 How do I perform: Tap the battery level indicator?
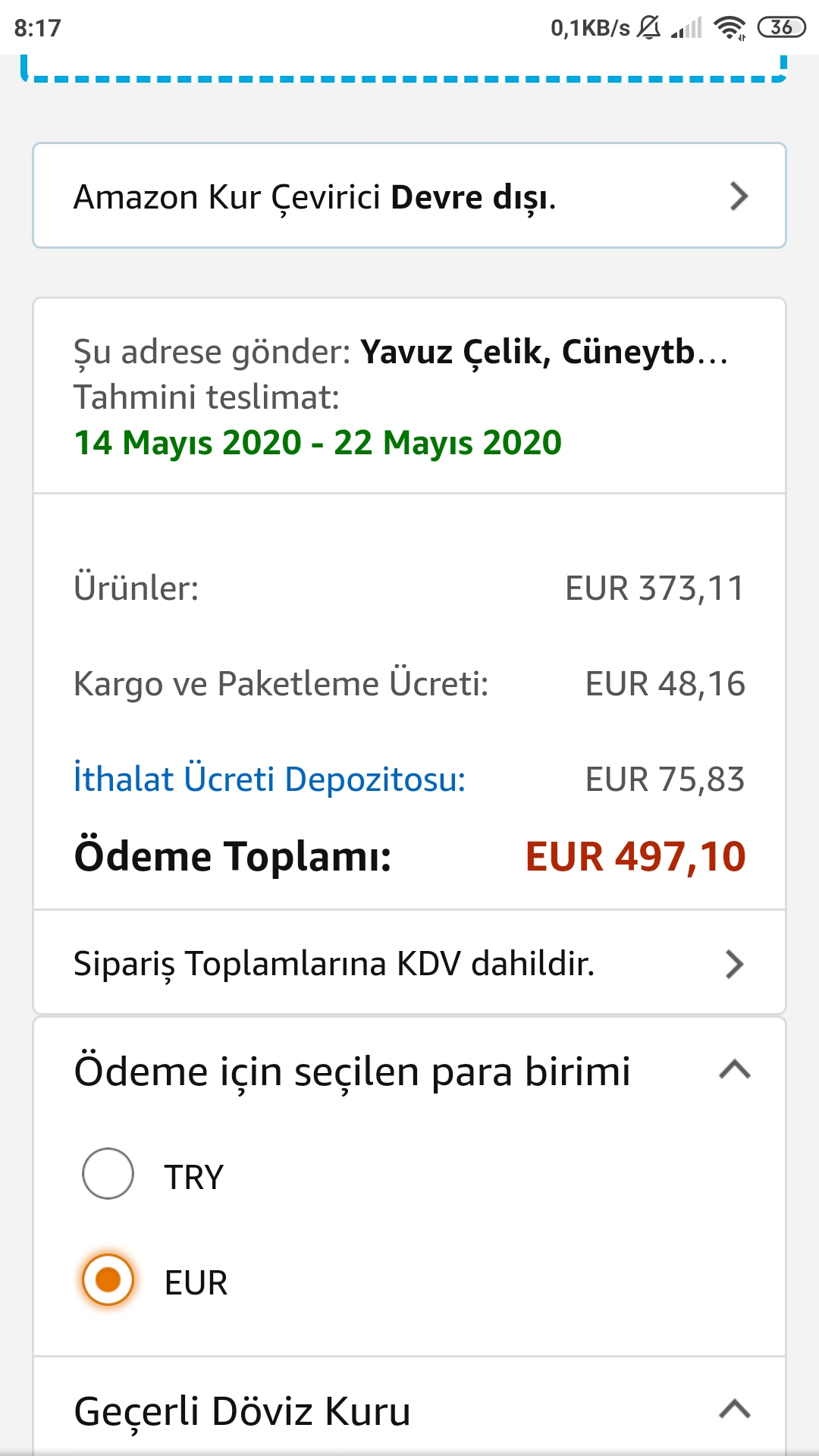[781, 28]
